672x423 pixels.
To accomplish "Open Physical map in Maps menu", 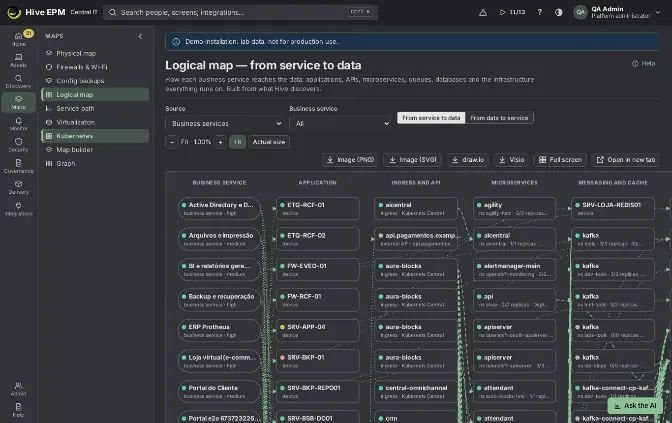I will click(95, 53).
